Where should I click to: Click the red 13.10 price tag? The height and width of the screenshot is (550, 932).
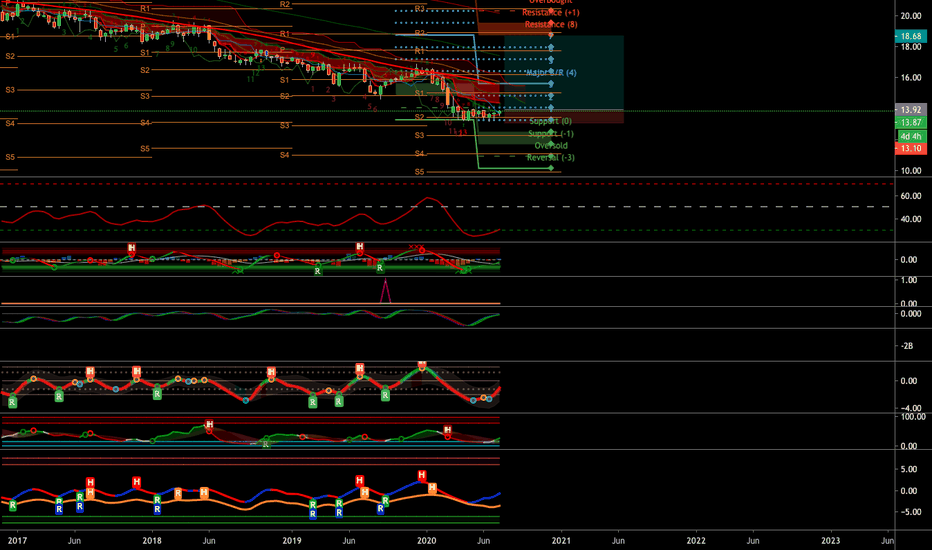point(911,149)
